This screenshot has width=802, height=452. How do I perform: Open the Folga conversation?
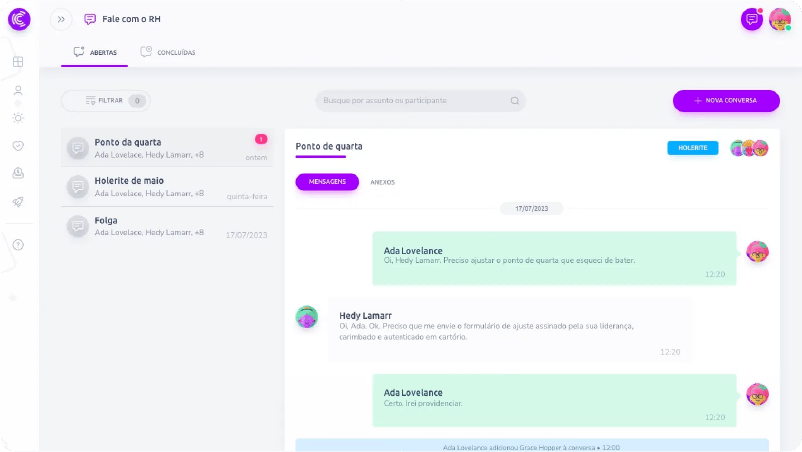tap(167, 227)
